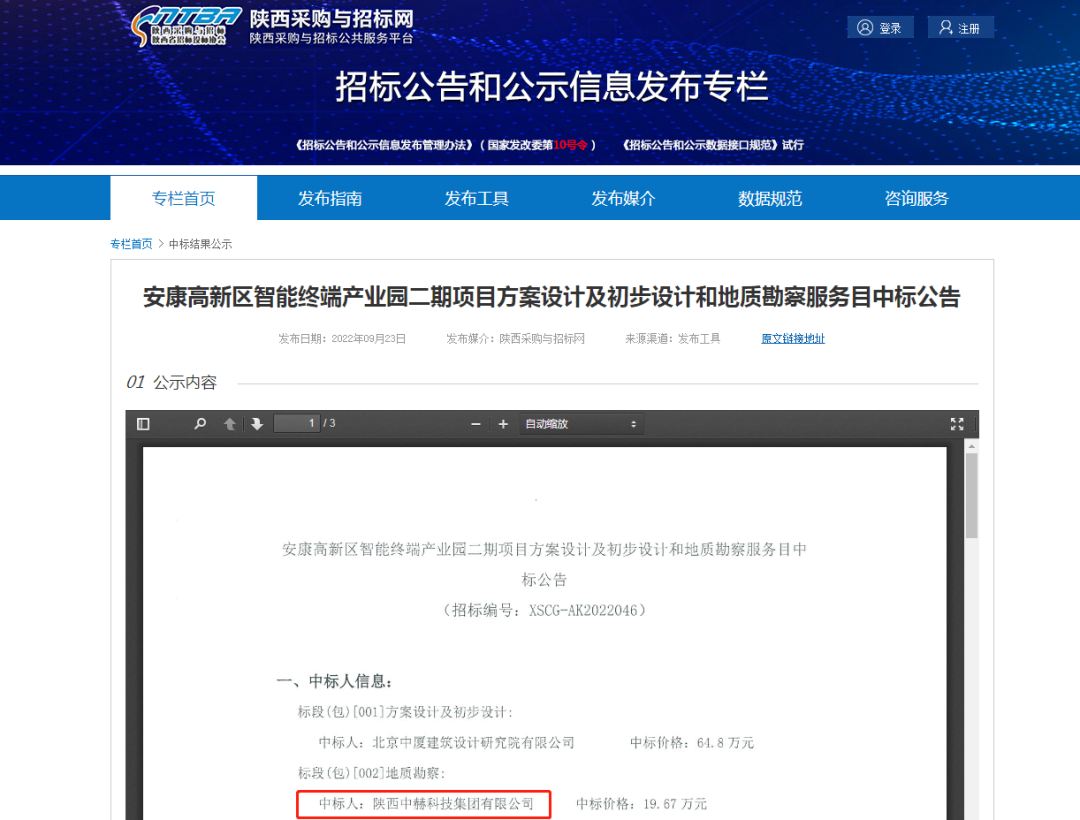1080x820 pixels.
Task: Click the 来源渠道：发布工具 text
Action: 673,339
